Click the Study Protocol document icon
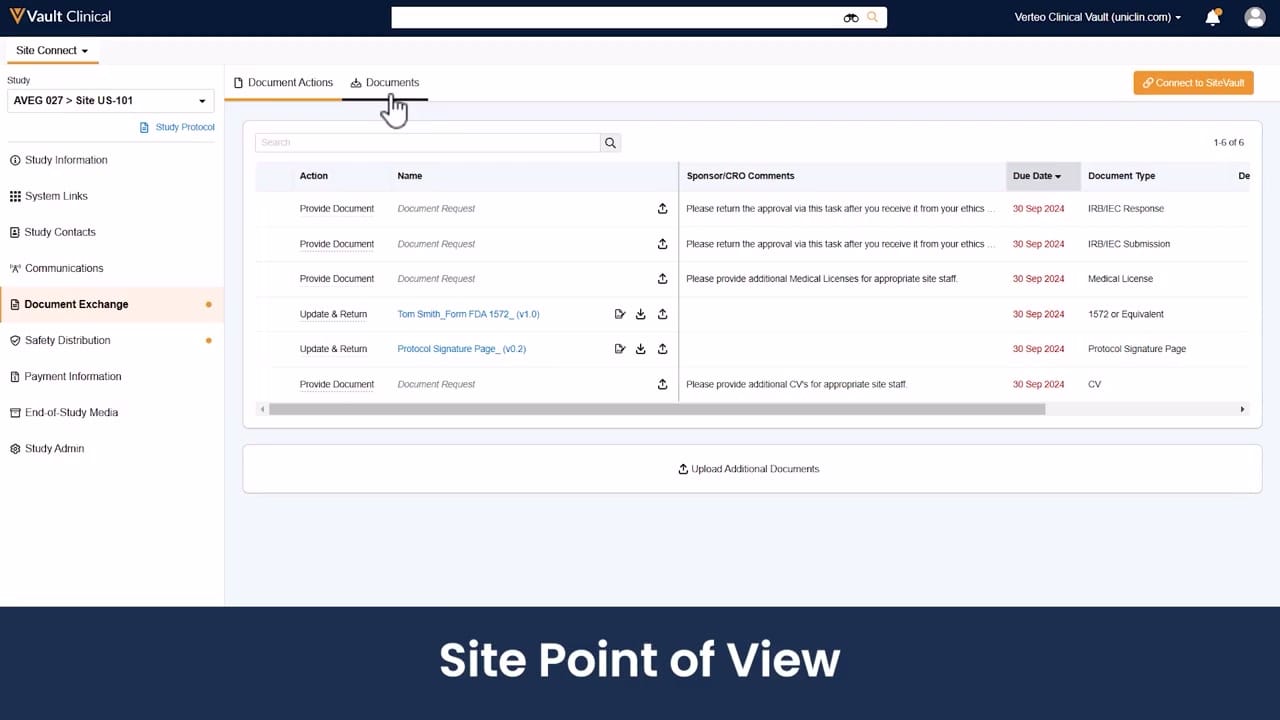 click(x=145, y=127)
